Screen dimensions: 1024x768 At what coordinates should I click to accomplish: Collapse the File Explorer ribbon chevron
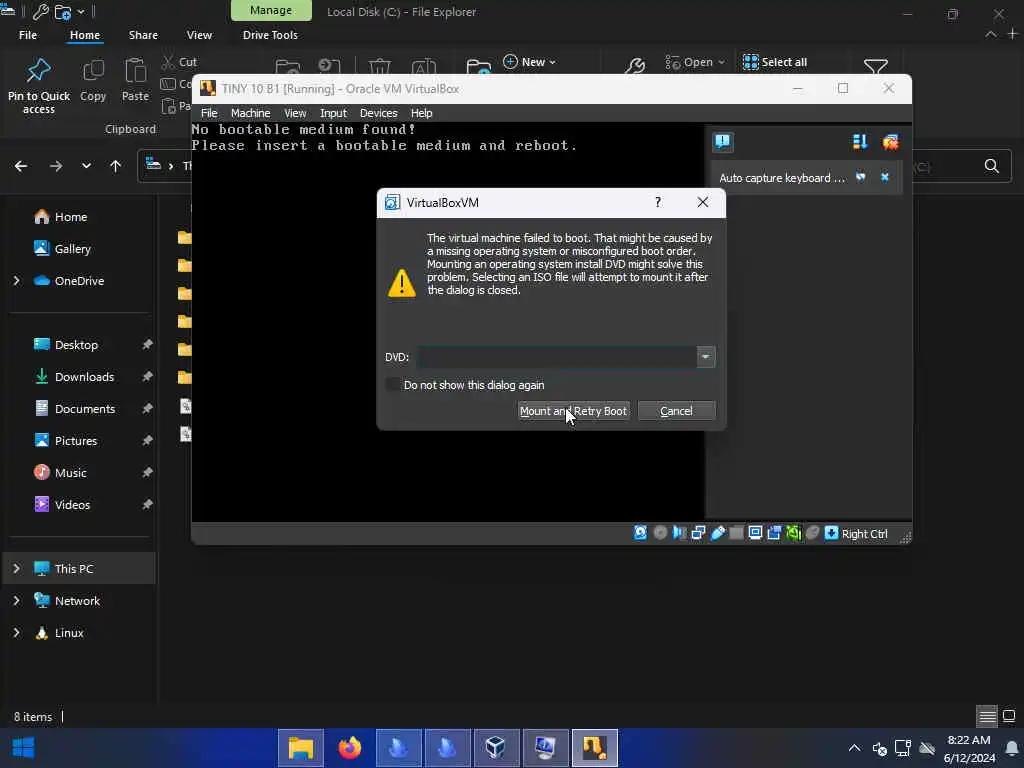pyautogui.click(x=991, y=35)
